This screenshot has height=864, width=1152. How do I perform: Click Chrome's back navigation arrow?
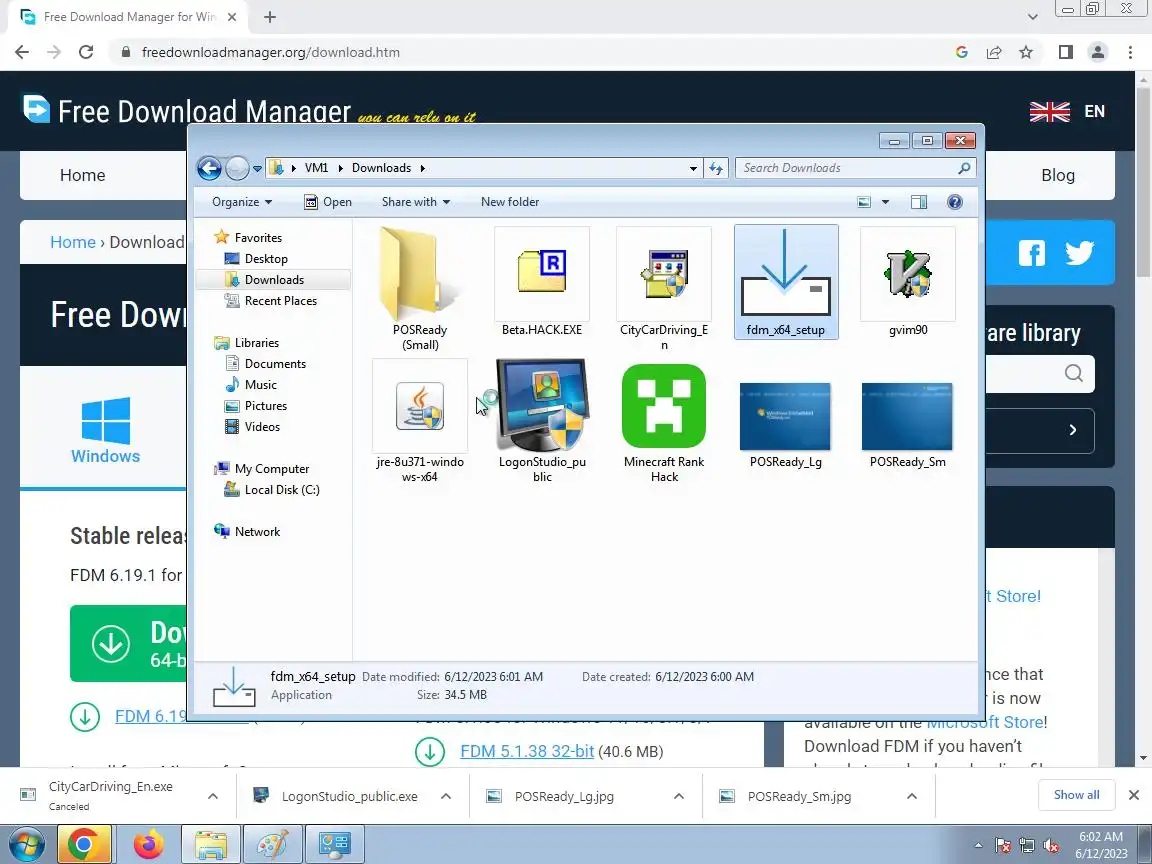(x=22, y=52)
